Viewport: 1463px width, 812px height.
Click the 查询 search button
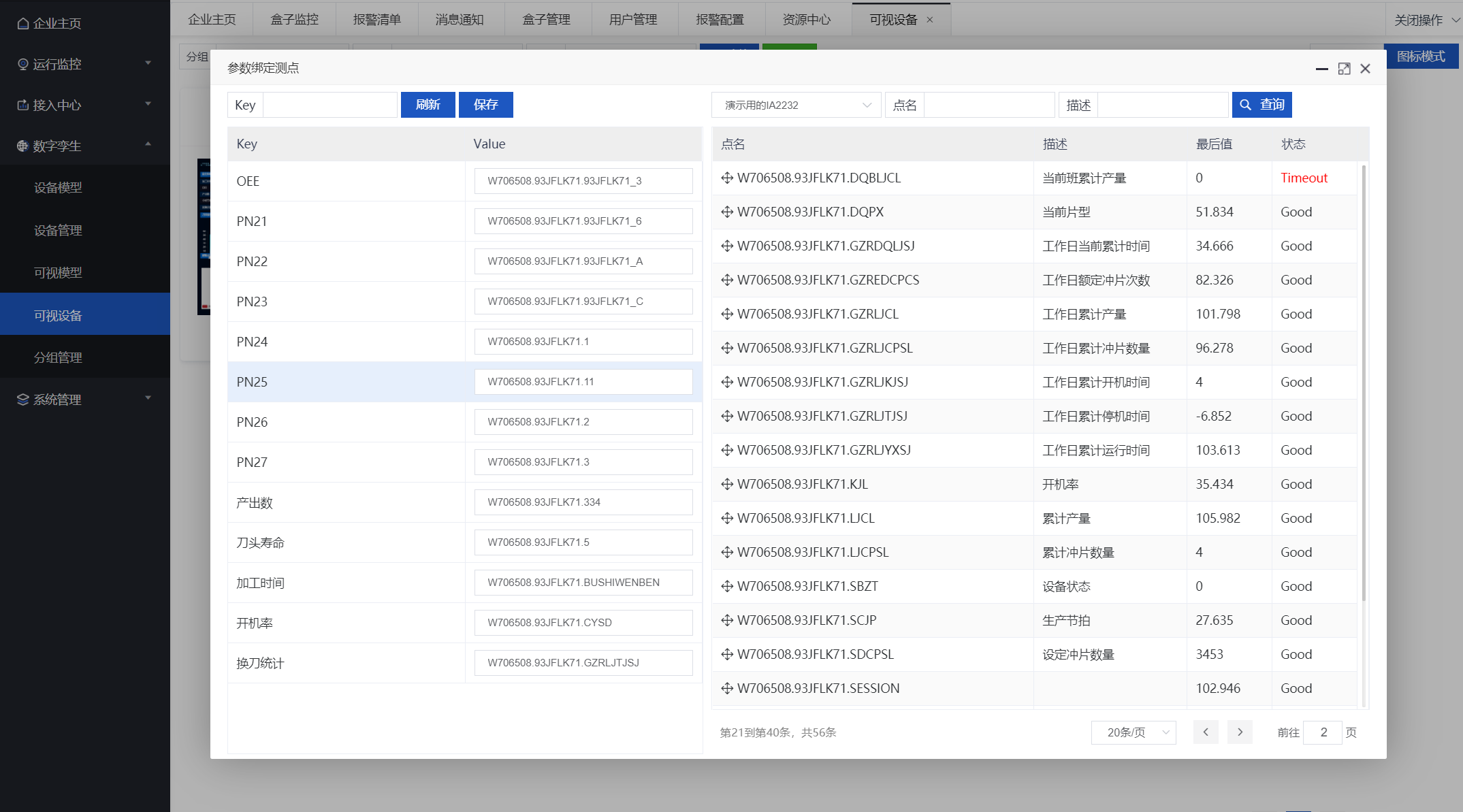pyautogui.click(x=1262, y=105)
